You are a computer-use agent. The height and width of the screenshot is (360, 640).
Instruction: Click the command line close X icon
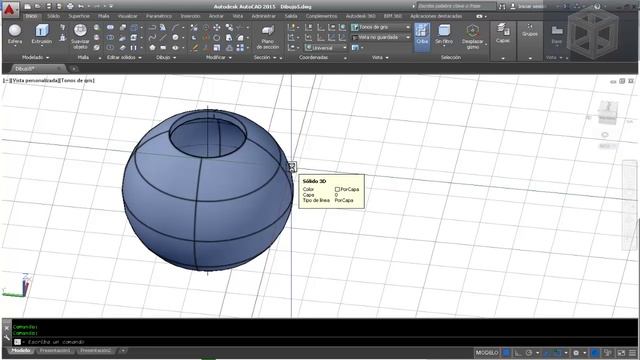pyautogui.click(x=7, y=328)
